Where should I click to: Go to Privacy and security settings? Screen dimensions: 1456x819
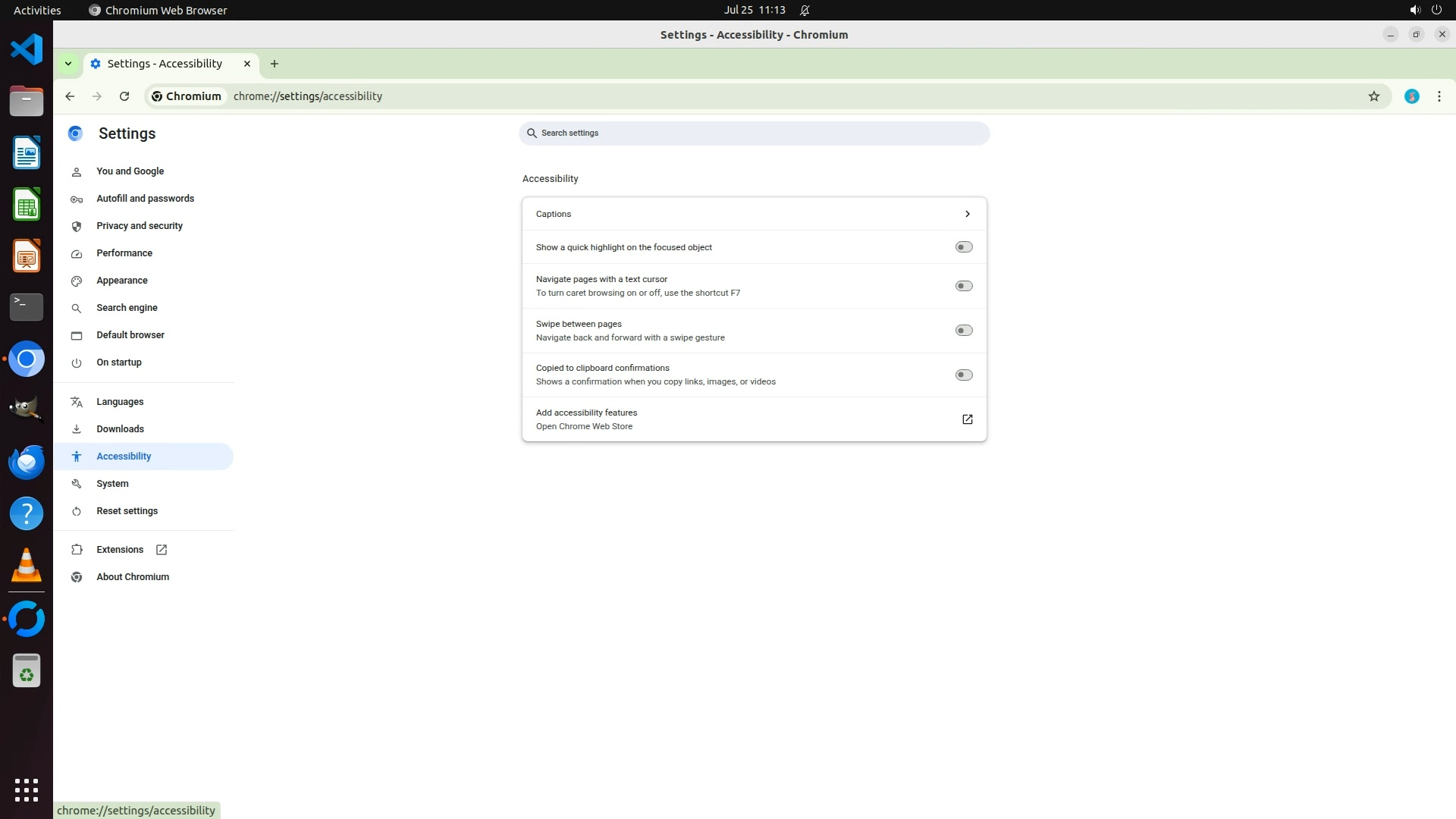(x=140, y=226)
